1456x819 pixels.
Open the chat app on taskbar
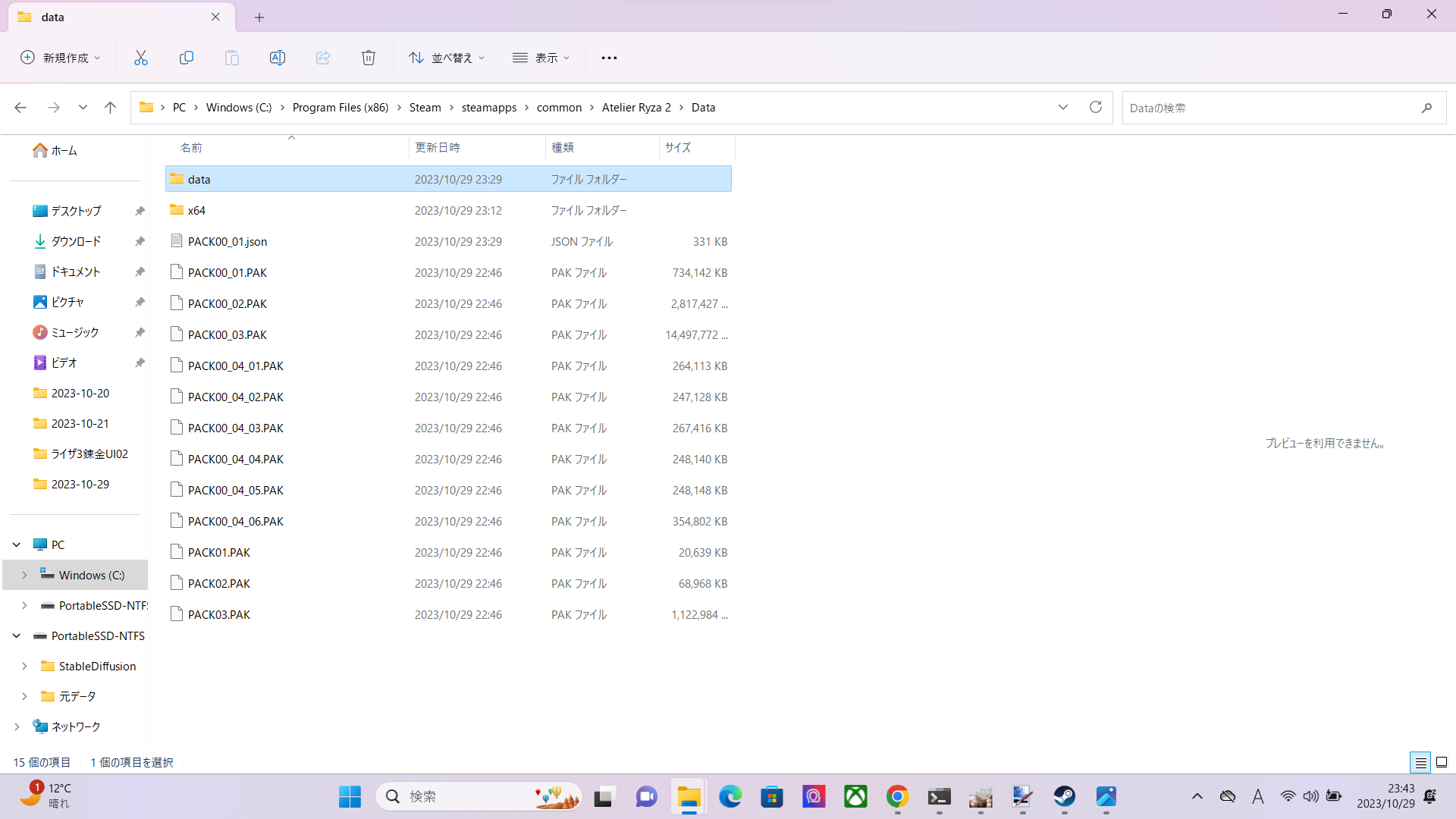pos(647,796)
